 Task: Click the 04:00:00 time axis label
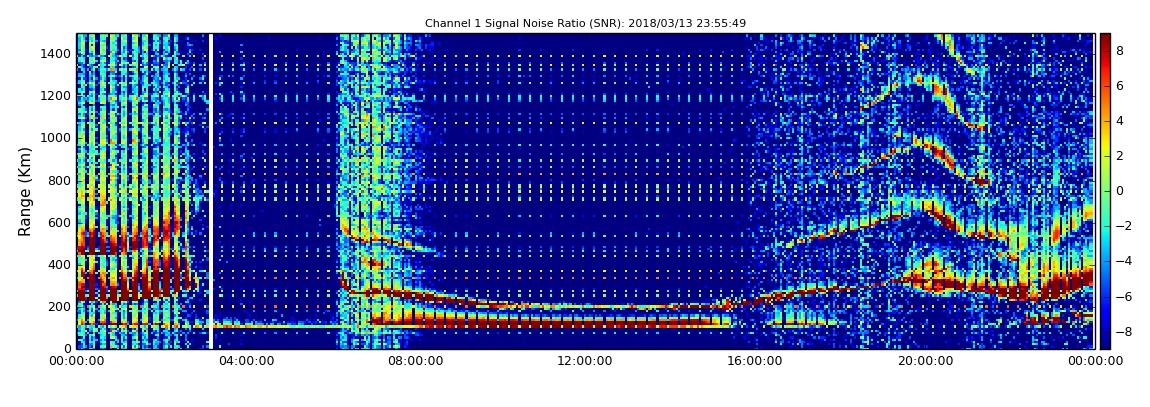point(246,361)
